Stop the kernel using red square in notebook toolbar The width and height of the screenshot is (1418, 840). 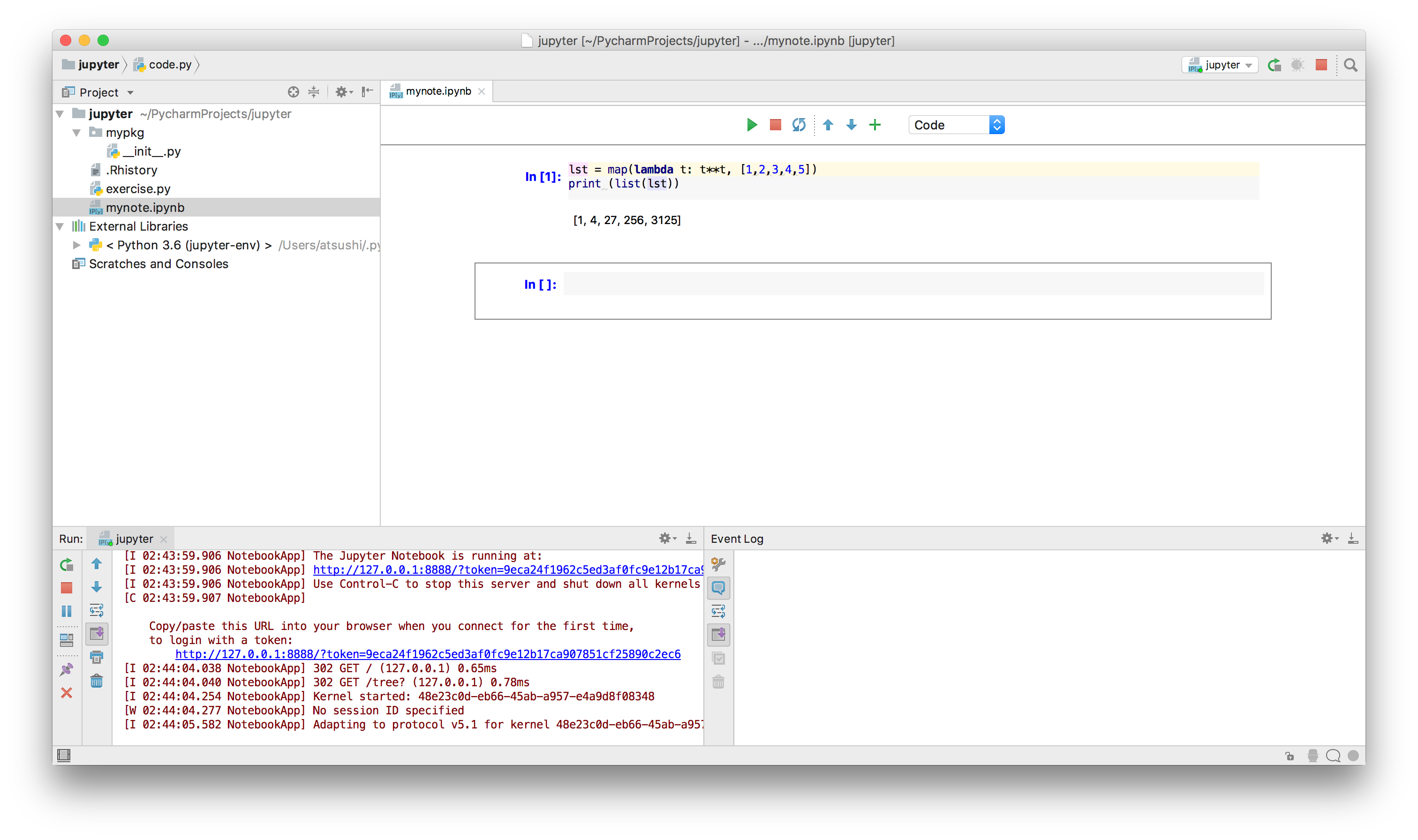(775, 125)
